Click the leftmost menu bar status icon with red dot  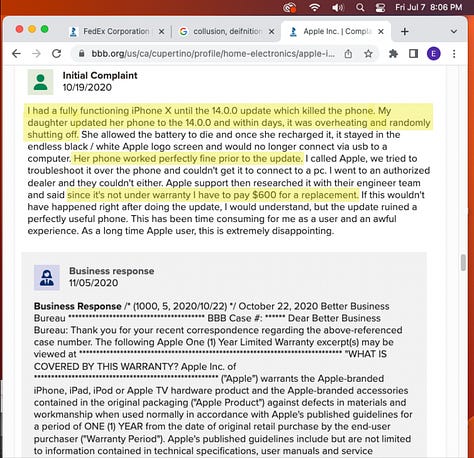click(x=289, y=7)
